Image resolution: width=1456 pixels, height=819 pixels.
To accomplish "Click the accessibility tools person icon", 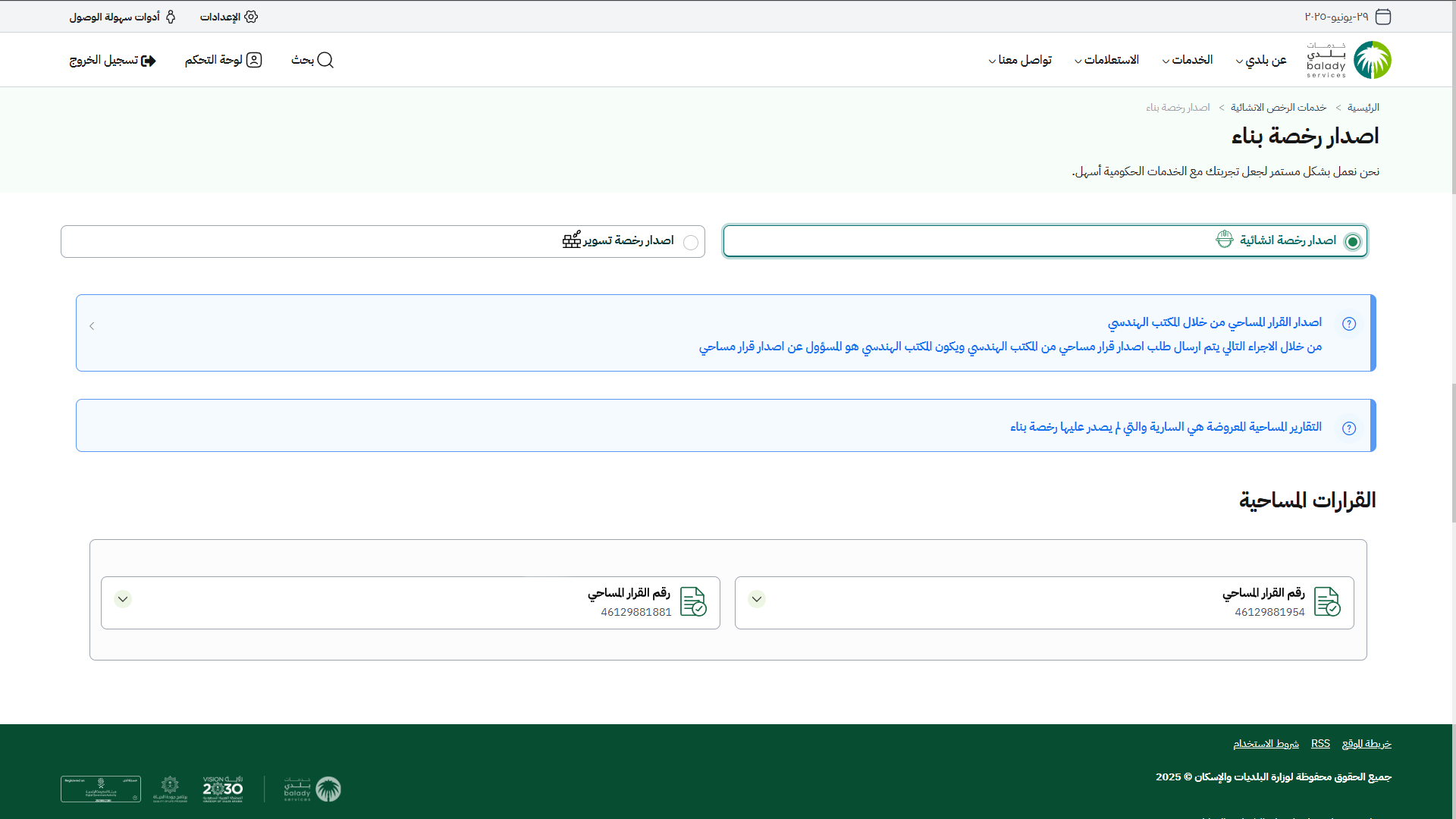I will (x=171, y=17).
